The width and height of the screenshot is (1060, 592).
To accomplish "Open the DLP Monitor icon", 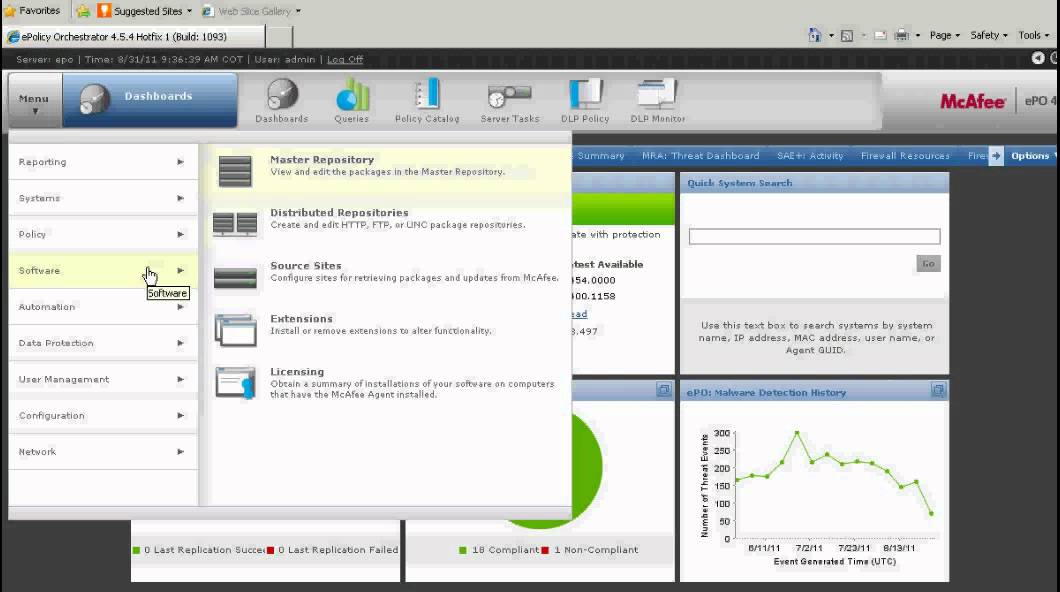I will point(657,94).
